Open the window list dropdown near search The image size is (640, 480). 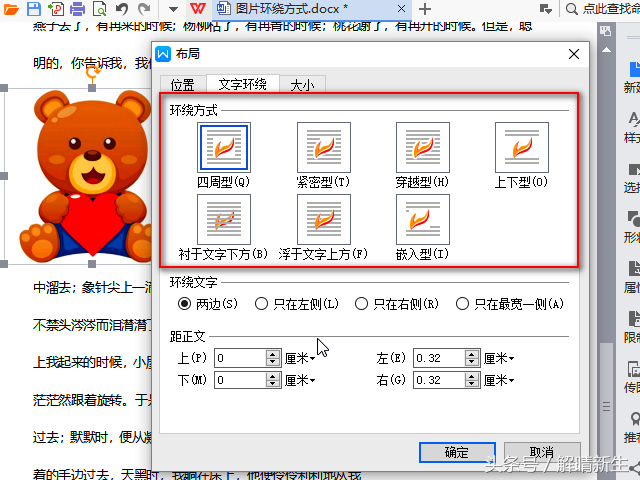546,9
